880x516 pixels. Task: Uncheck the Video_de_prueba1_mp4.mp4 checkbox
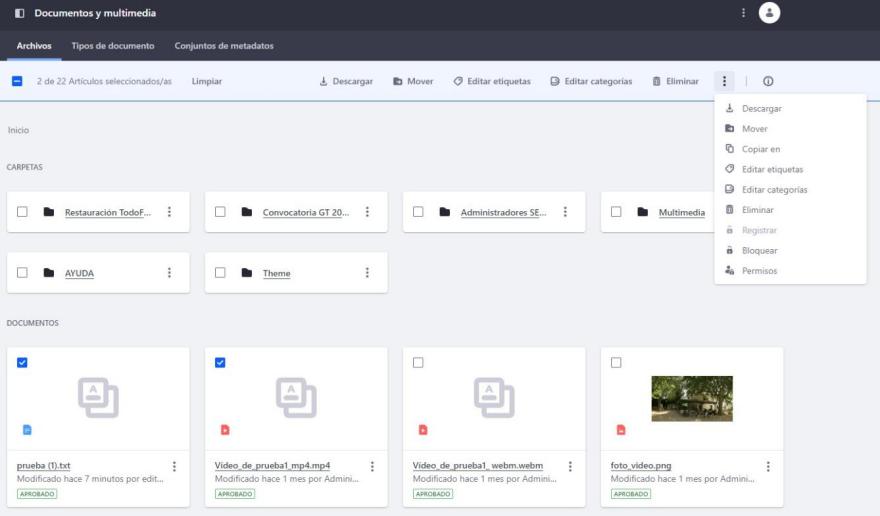pos(220,363)
